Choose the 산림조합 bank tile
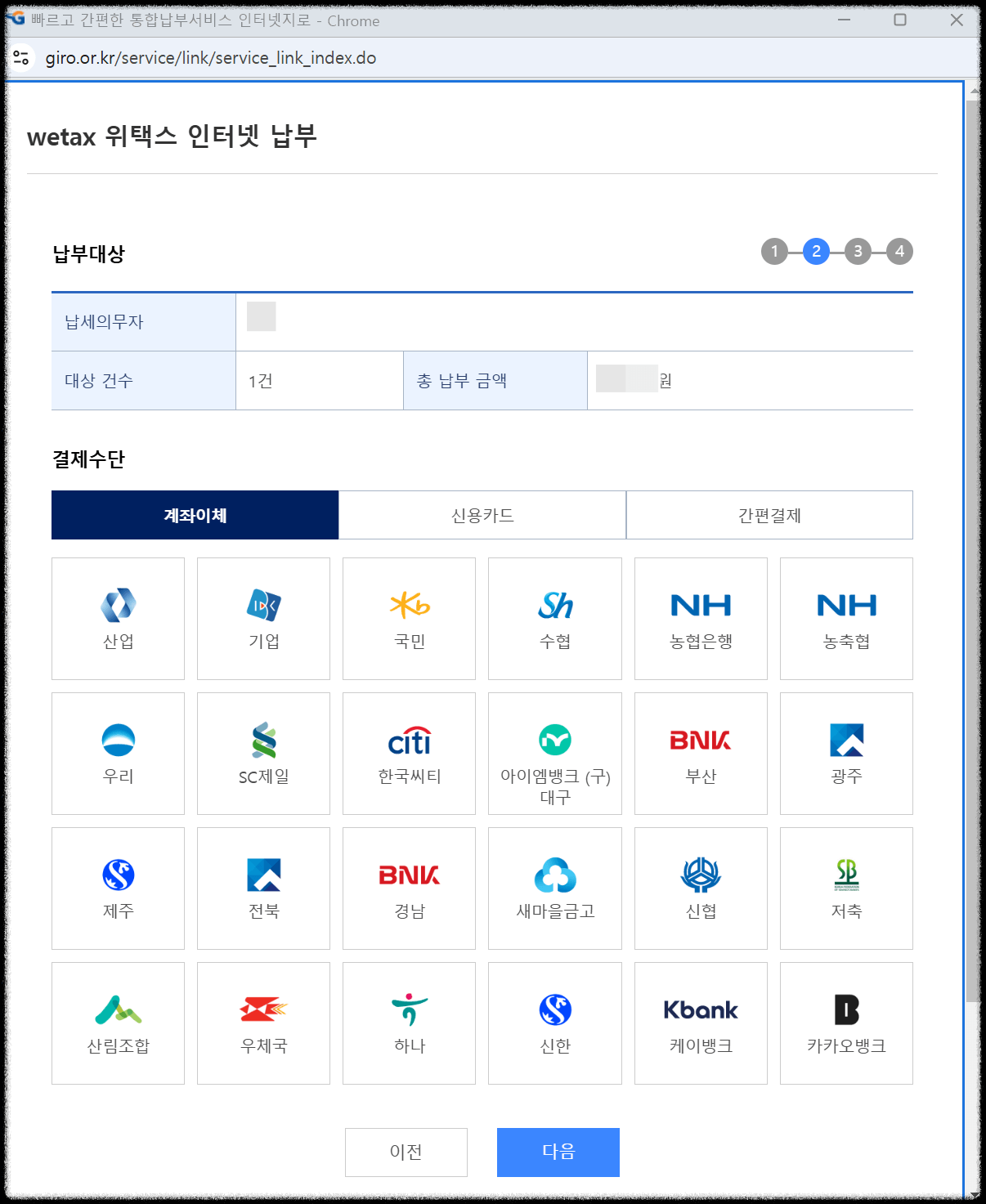Screen dimensions: 986x1204 click(118, 1023)
